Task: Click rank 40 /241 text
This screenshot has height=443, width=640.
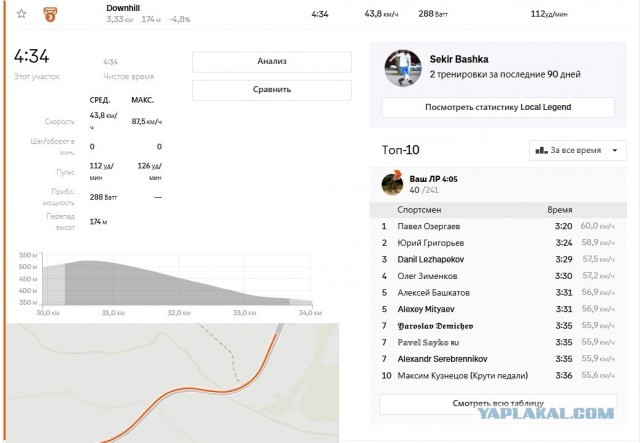Action: coord(424,190)
